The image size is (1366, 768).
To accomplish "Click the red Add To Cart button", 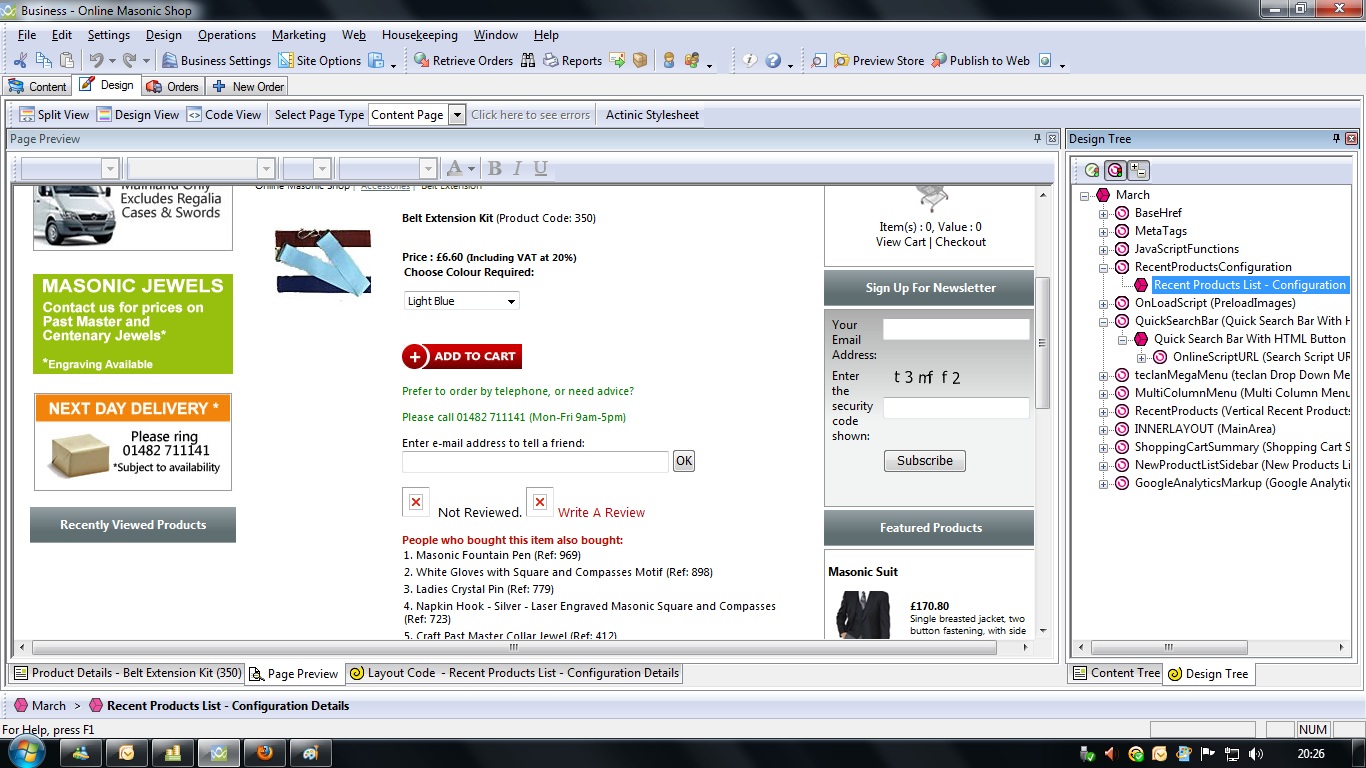I will (x=462, y=356).
